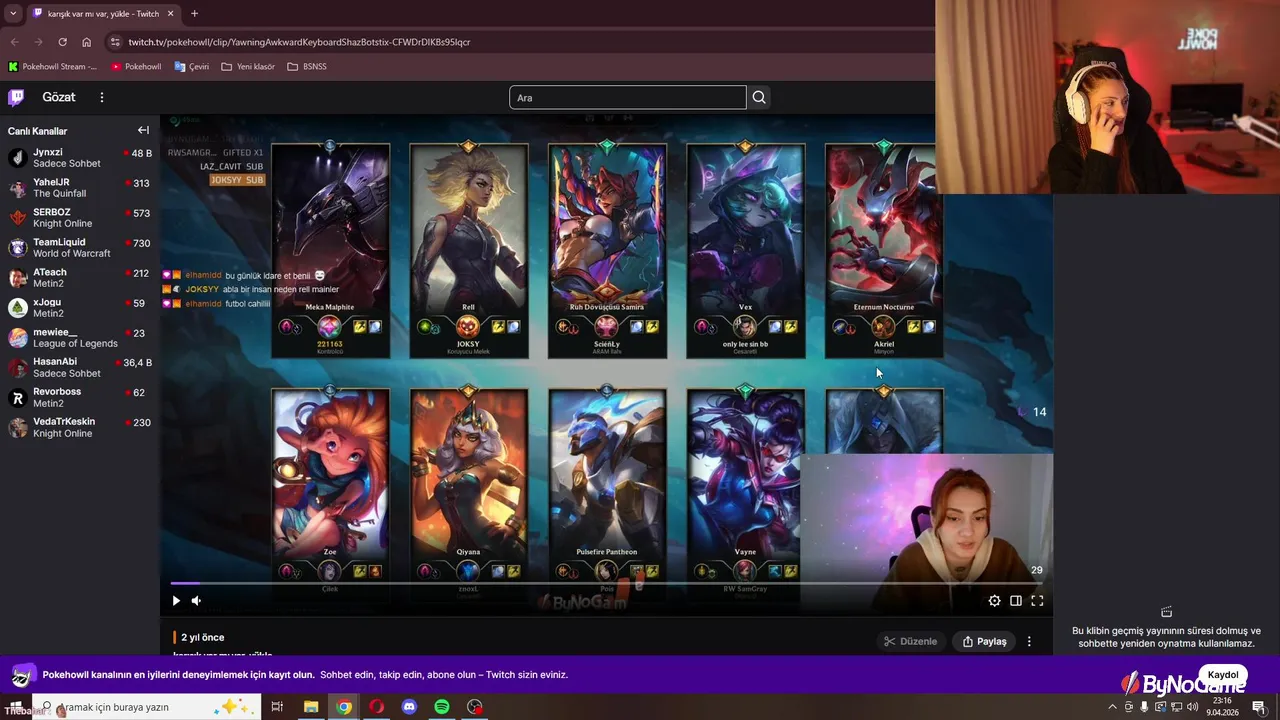Screen dimensions: 1280x720
Task: Switch to Chrome on the taskbar
Action: (344, 707)
